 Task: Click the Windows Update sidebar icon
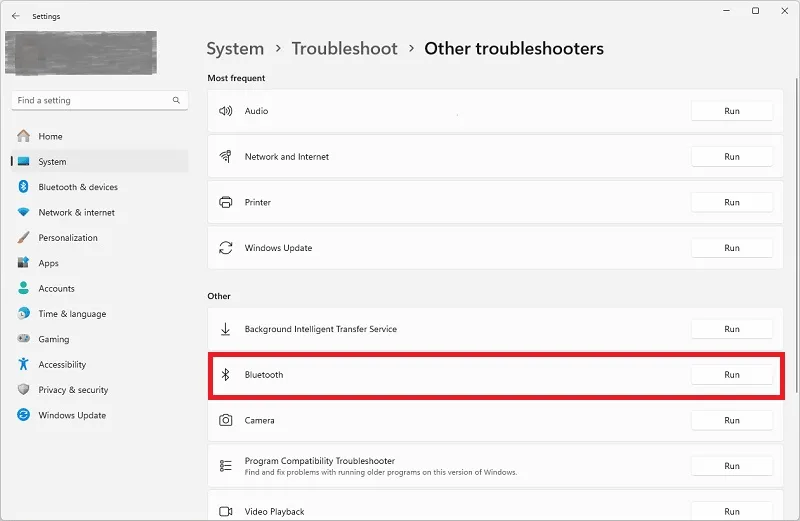(23, 415)
